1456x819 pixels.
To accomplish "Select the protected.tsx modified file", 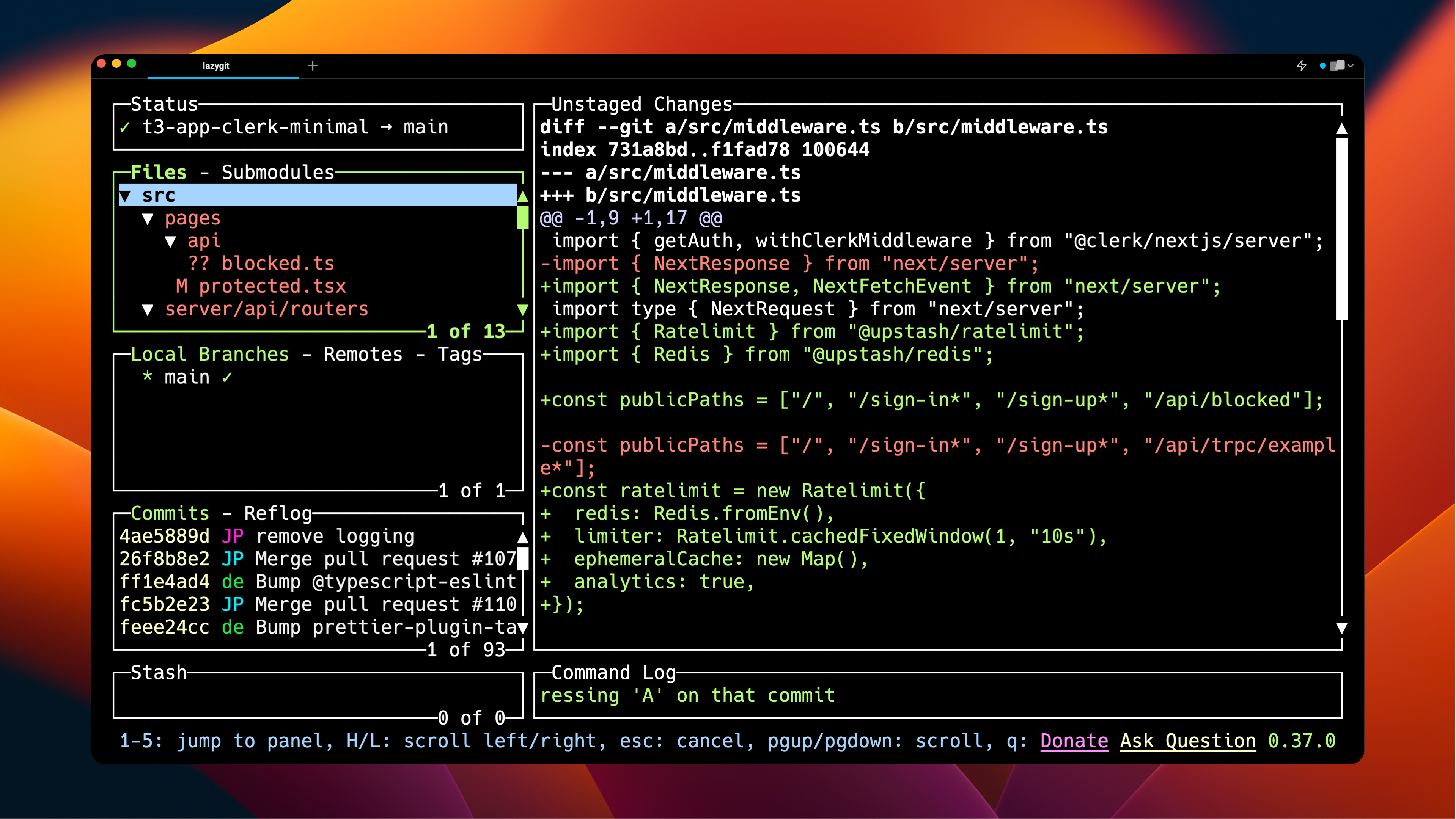I will 261,286.
